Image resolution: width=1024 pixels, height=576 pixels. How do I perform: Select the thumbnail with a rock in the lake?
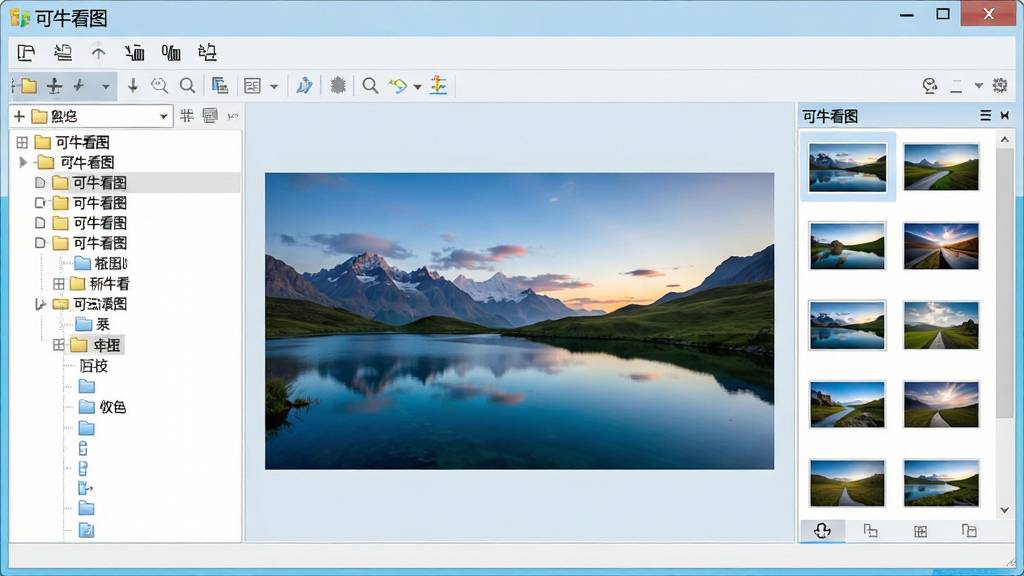848,246
